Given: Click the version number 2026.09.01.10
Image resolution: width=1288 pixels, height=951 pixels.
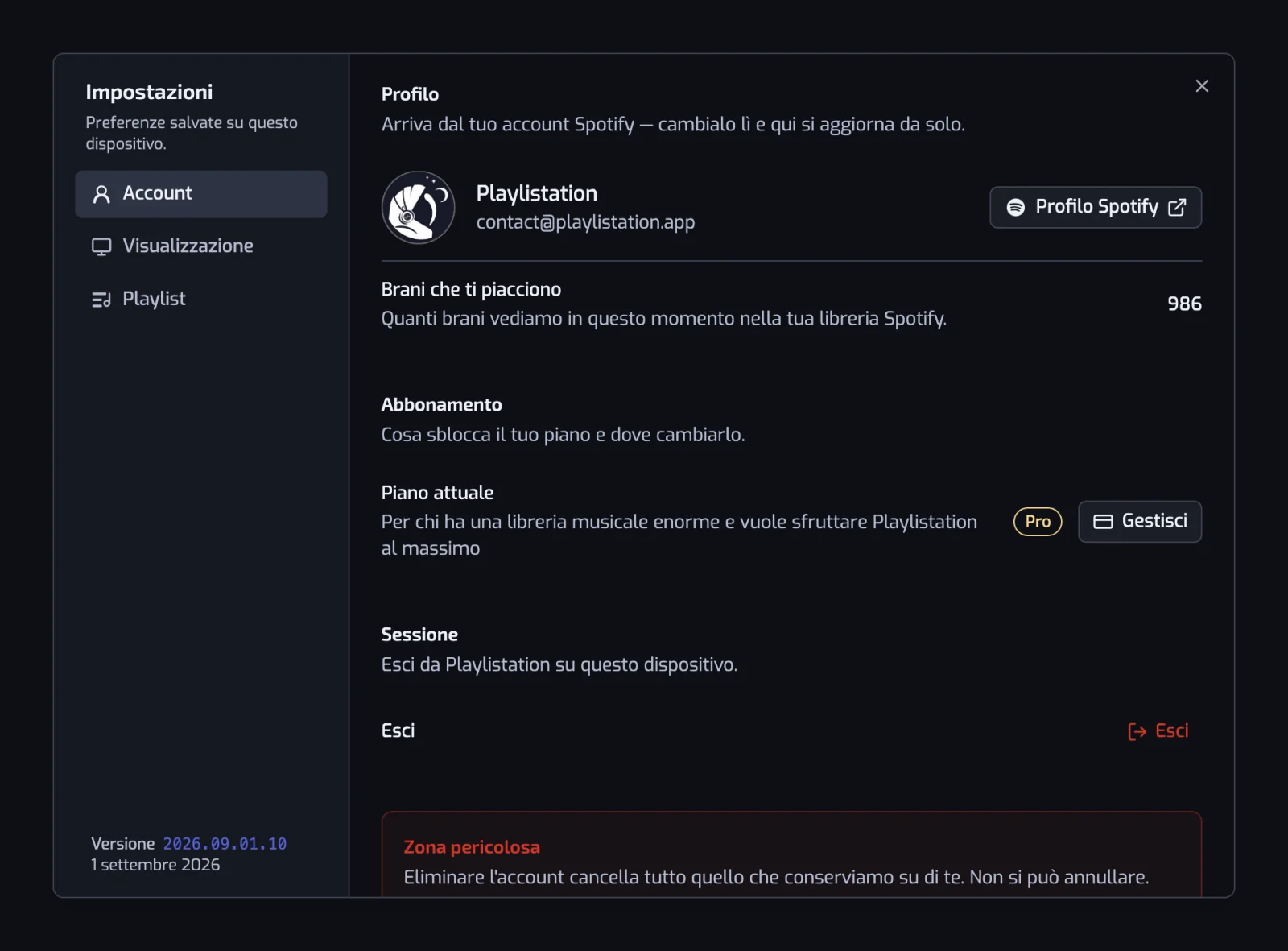Looking at the screenshot, I should pos(225,844).
